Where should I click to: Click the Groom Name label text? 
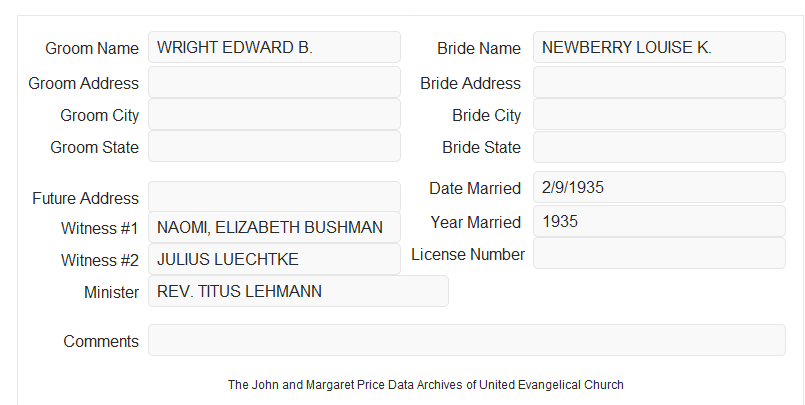pyautogui.click(x=92, y=48)
